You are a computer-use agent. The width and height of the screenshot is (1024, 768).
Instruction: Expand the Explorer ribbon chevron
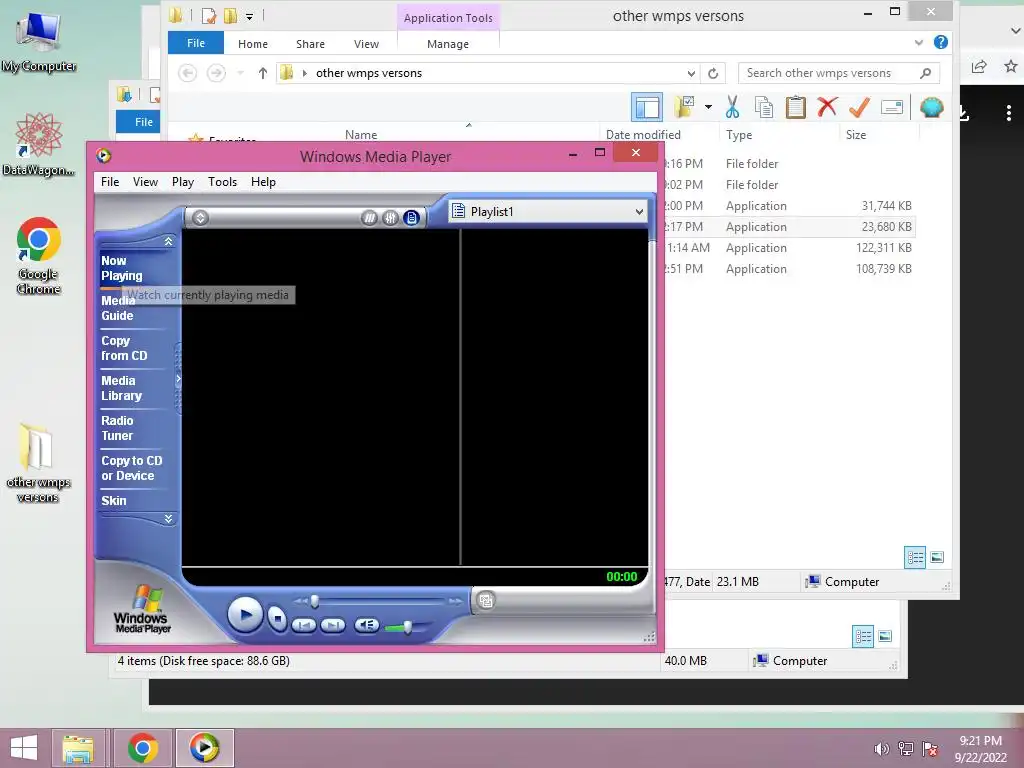click(919, 42)
